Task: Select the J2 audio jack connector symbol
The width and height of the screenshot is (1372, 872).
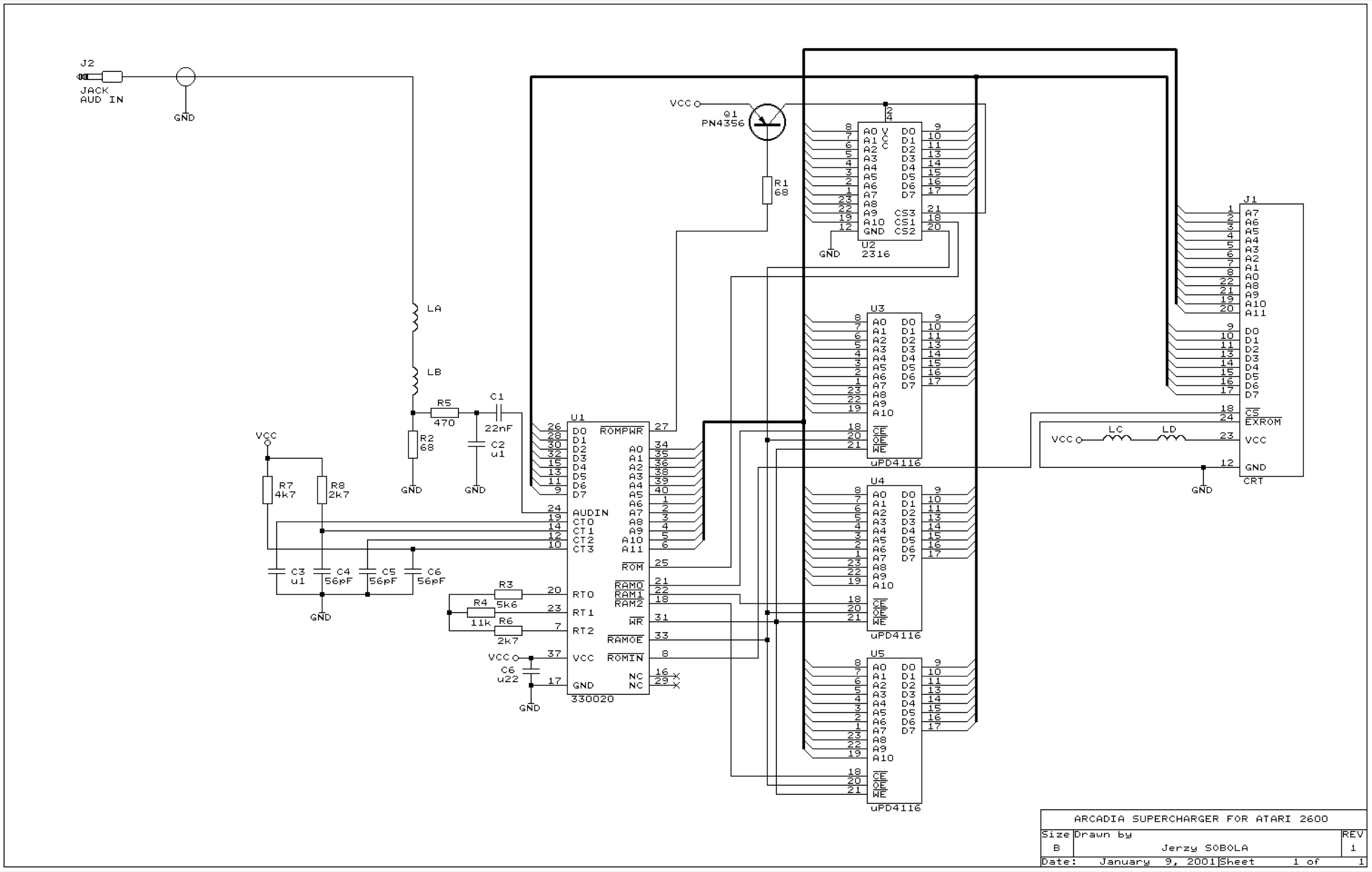Action: tap(99, 77)
